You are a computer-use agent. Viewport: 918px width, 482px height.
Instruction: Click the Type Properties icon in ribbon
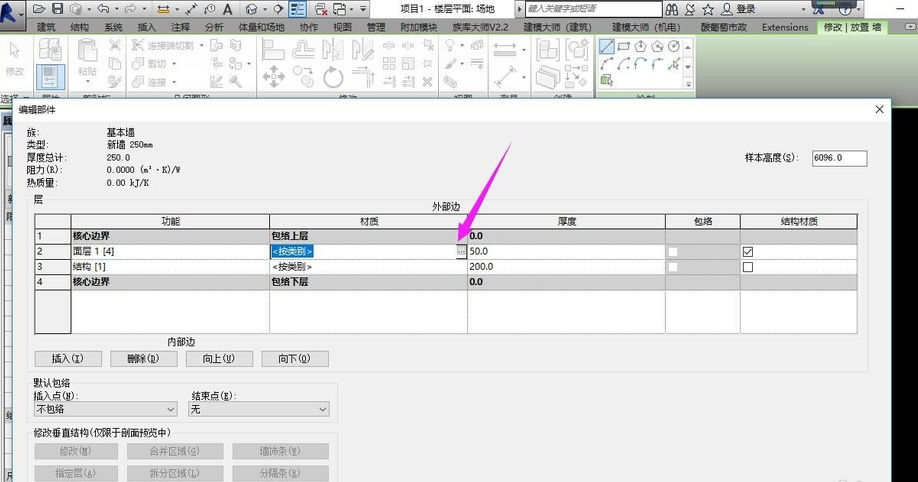point(50,50)
